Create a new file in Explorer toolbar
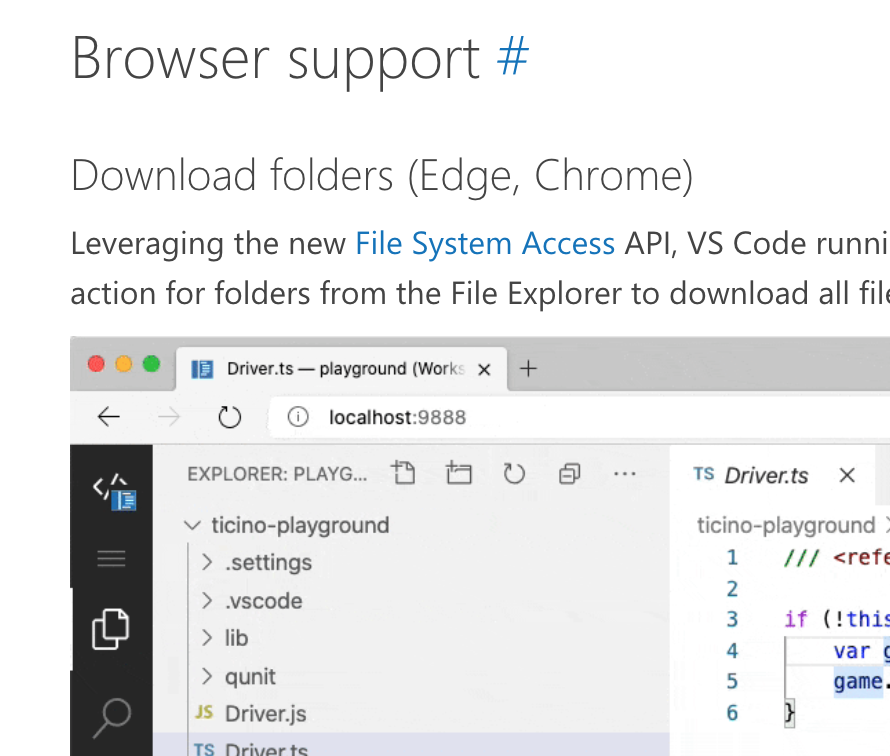The width and height of the screenshot is (890, 756). 403,473
